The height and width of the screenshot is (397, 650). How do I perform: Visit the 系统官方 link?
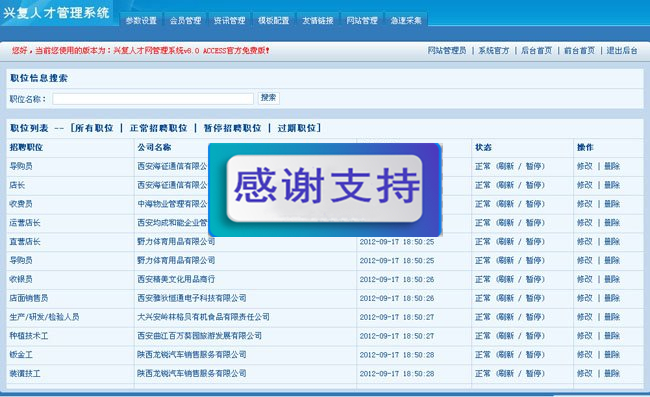pos(494,51)
